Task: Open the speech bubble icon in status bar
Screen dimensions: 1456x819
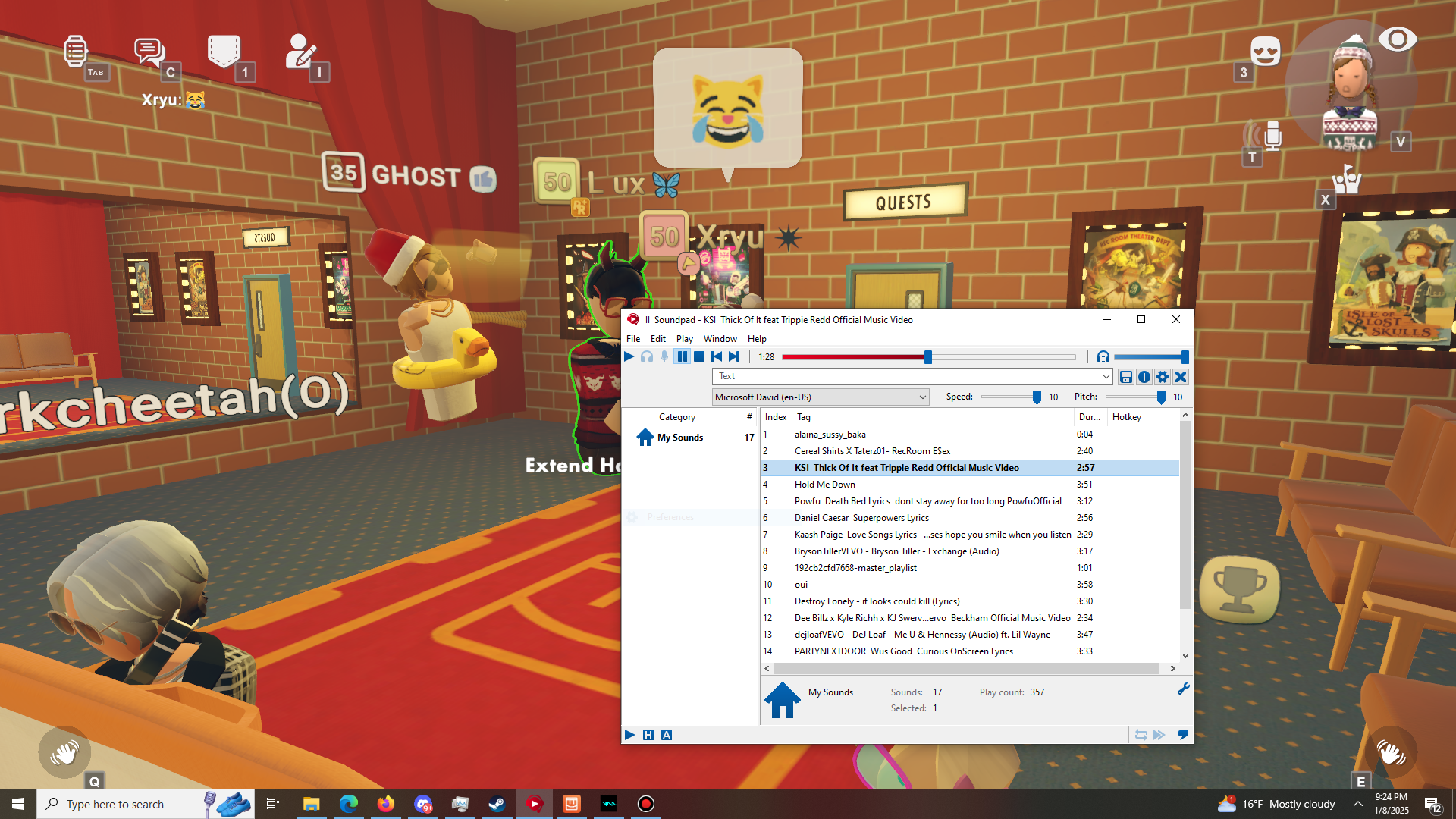Action: coord(1183,735)
